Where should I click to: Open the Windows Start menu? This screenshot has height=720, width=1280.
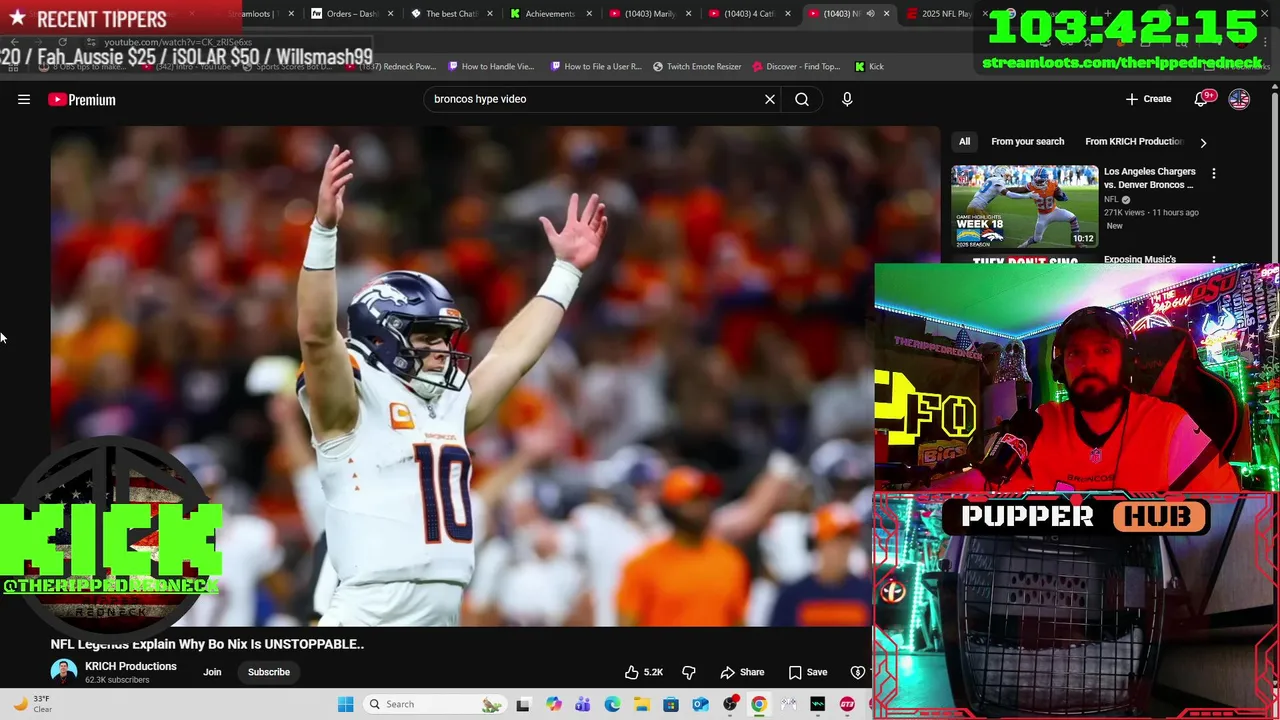coord(346,704)
